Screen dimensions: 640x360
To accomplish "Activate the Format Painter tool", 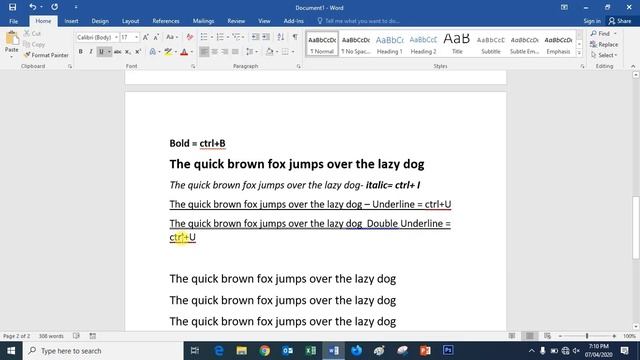I will coord(46,55).
